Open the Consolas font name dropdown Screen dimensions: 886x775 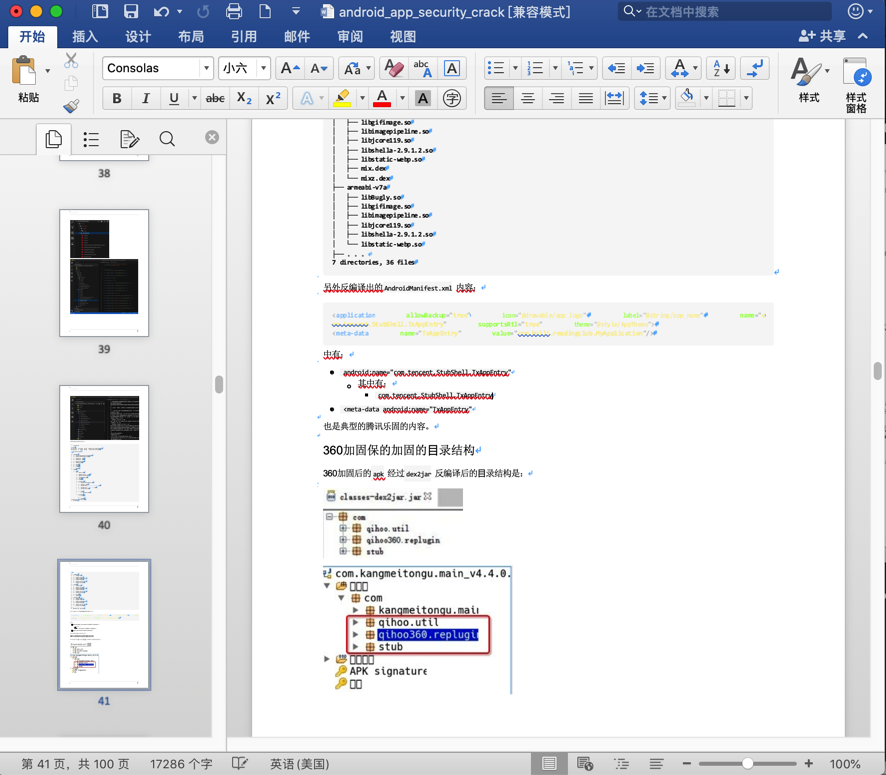coord(206,68)
